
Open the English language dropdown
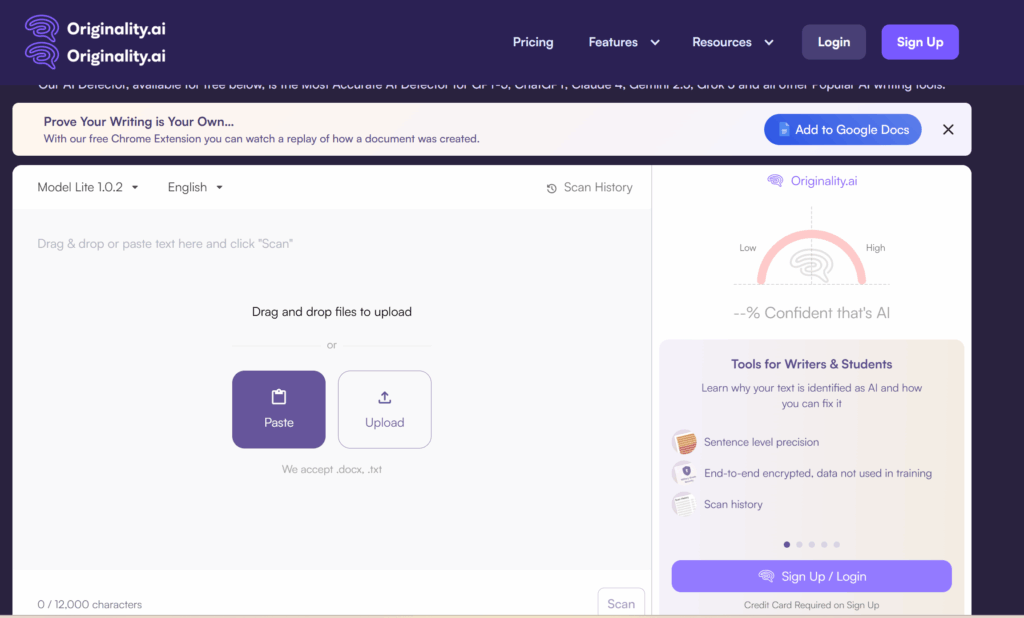coord(195,187)
